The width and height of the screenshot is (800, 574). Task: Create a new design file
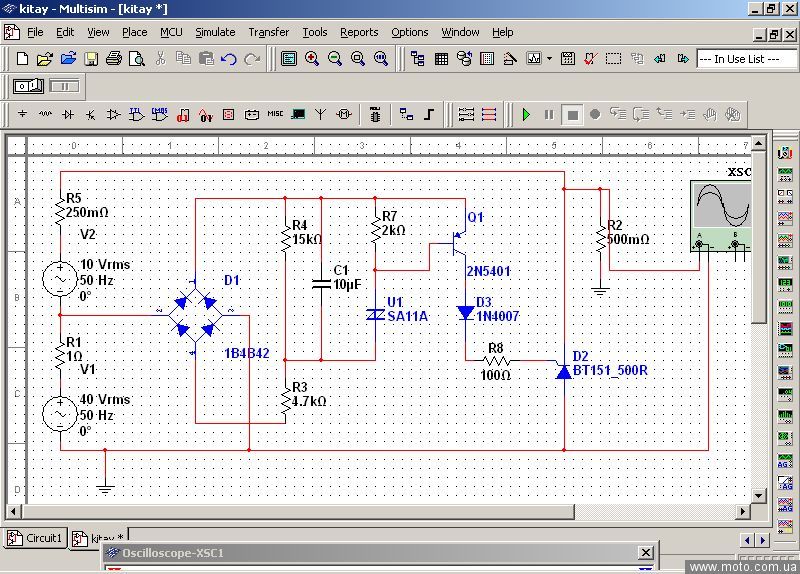[22, 59]
